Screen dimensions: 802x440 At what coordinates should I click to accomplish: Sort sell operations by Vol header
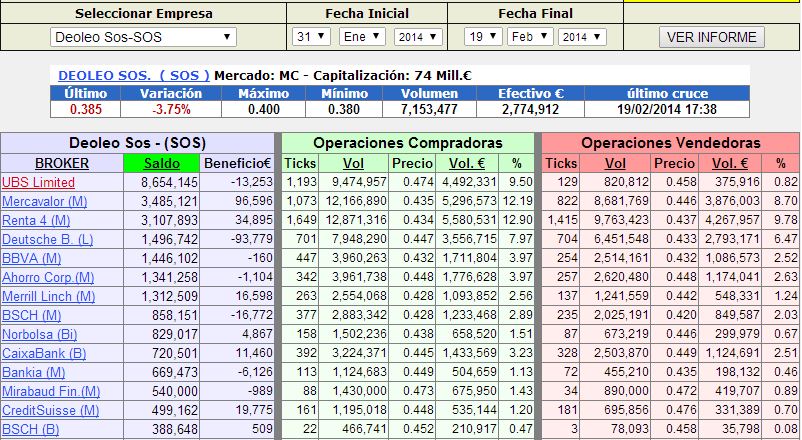coord(615,164)
